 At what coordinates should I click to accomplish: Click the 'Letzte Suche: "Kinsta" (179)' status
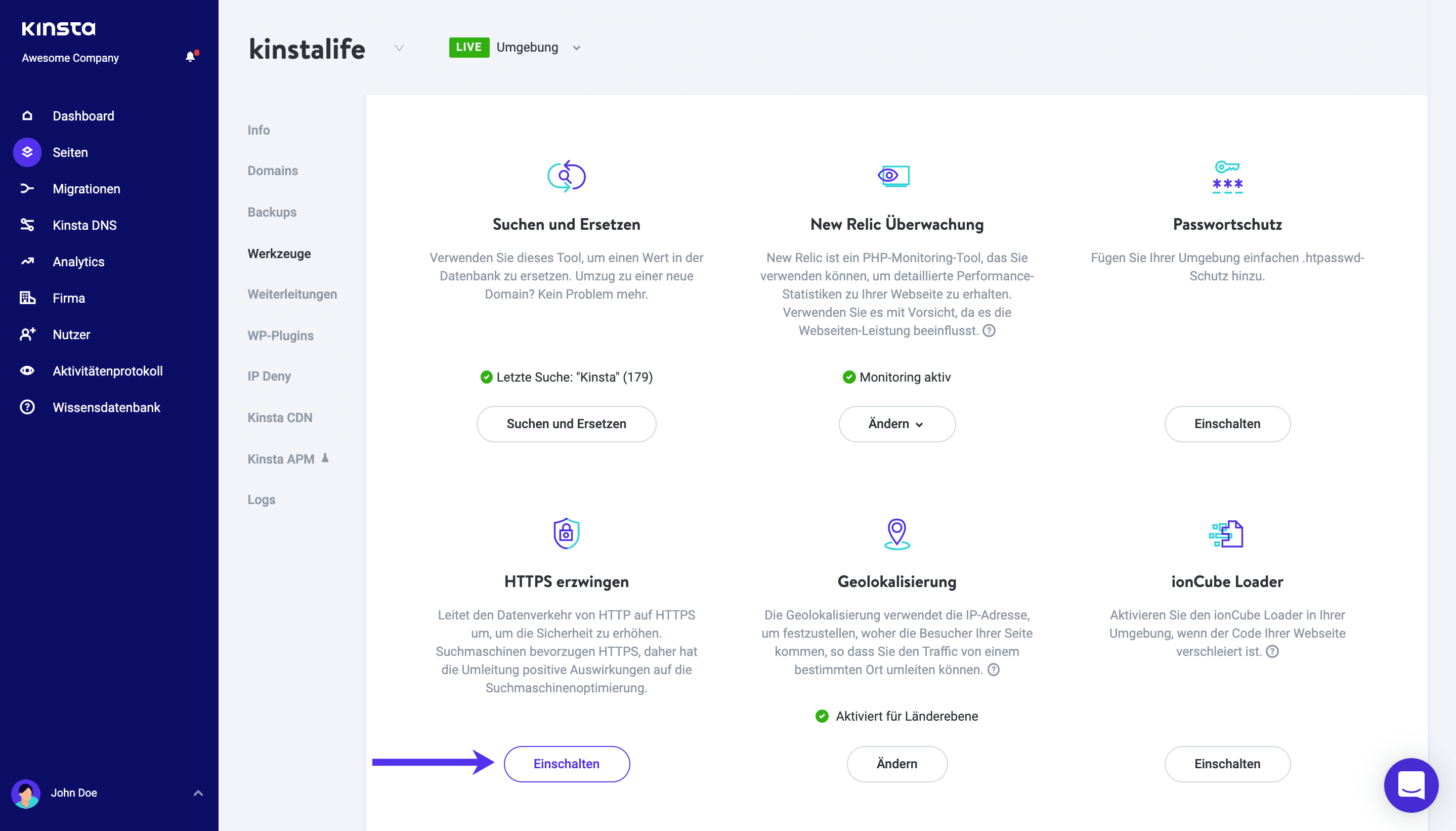coord(575,377)
